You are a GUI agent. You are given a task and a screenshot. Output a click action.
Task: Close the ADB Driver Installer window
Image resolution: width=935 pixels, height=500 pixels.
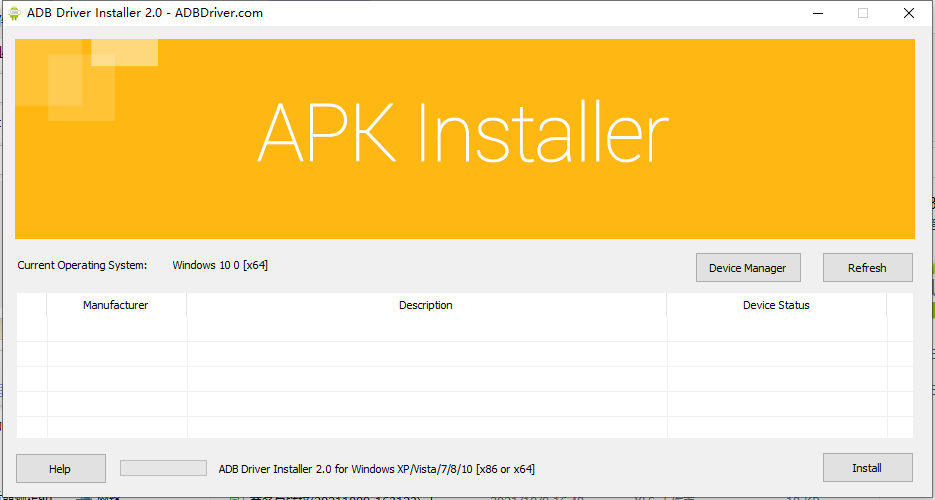908,13
